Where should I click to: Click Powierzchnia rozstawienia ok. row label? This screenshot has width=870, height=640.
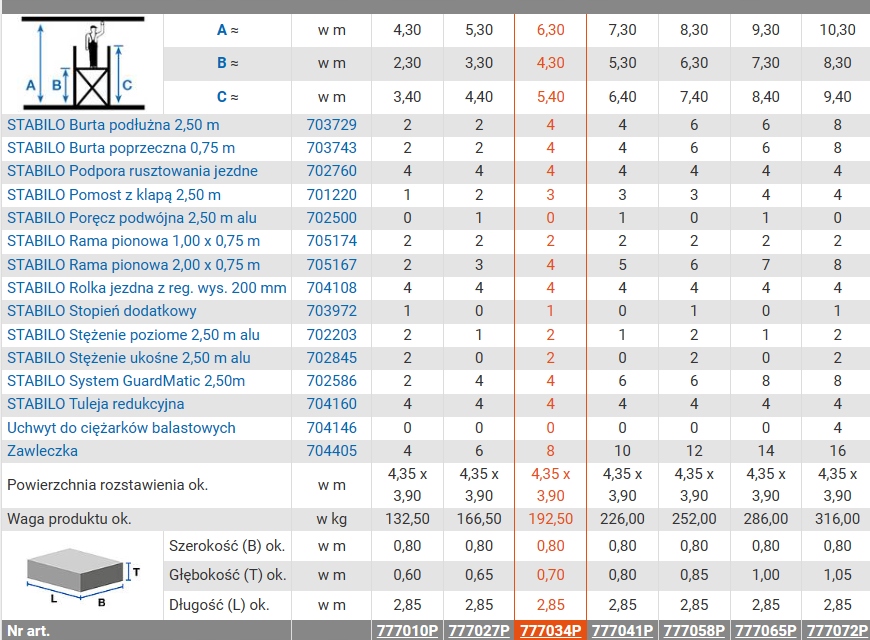pyautogui.click(x=107, y=485)
